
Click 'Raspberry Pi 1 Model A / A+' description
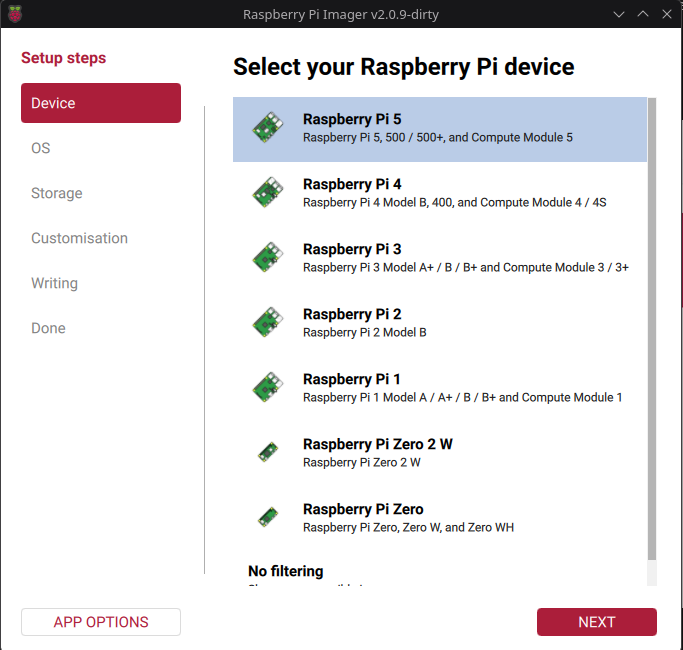click(462, 397)
